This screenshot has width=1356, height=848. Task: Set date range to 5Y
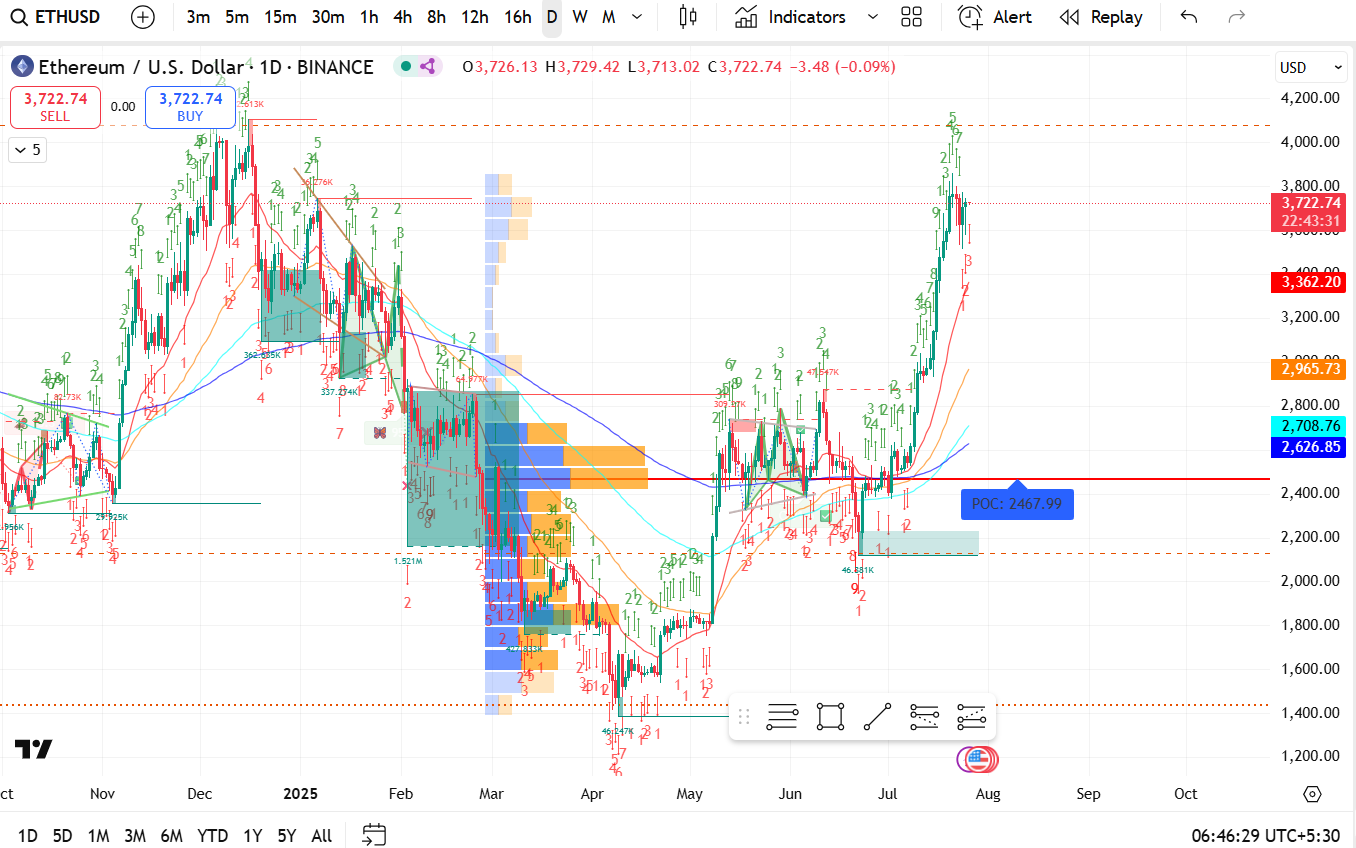point(287,835)
